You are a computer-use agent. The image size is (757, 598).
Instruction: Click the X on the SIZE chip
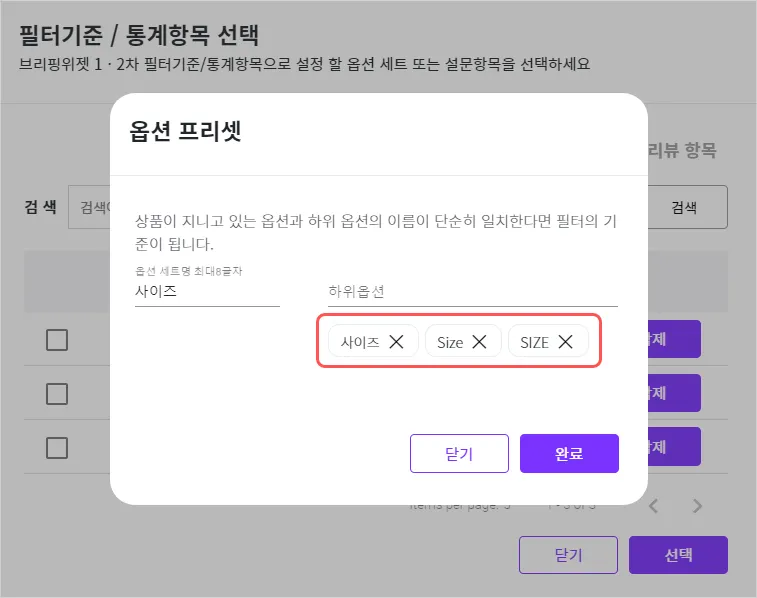565,342
